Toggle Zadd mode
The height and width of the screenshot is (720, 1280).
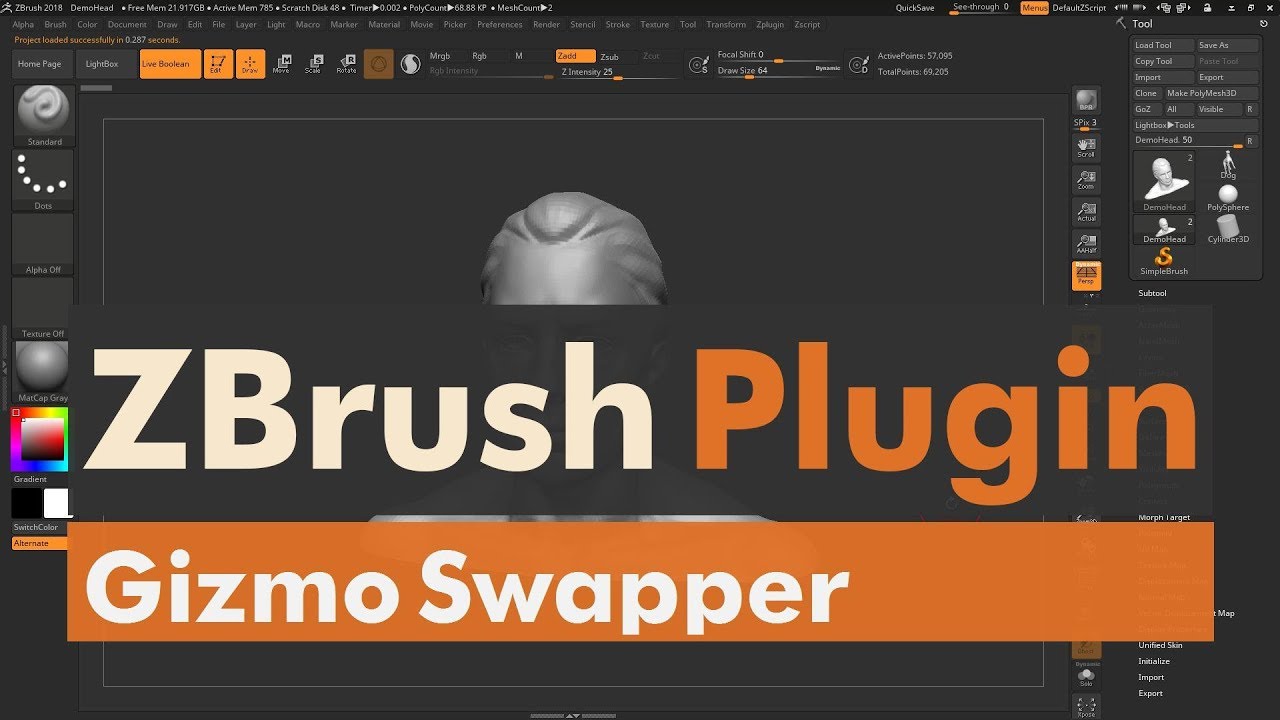575,56
